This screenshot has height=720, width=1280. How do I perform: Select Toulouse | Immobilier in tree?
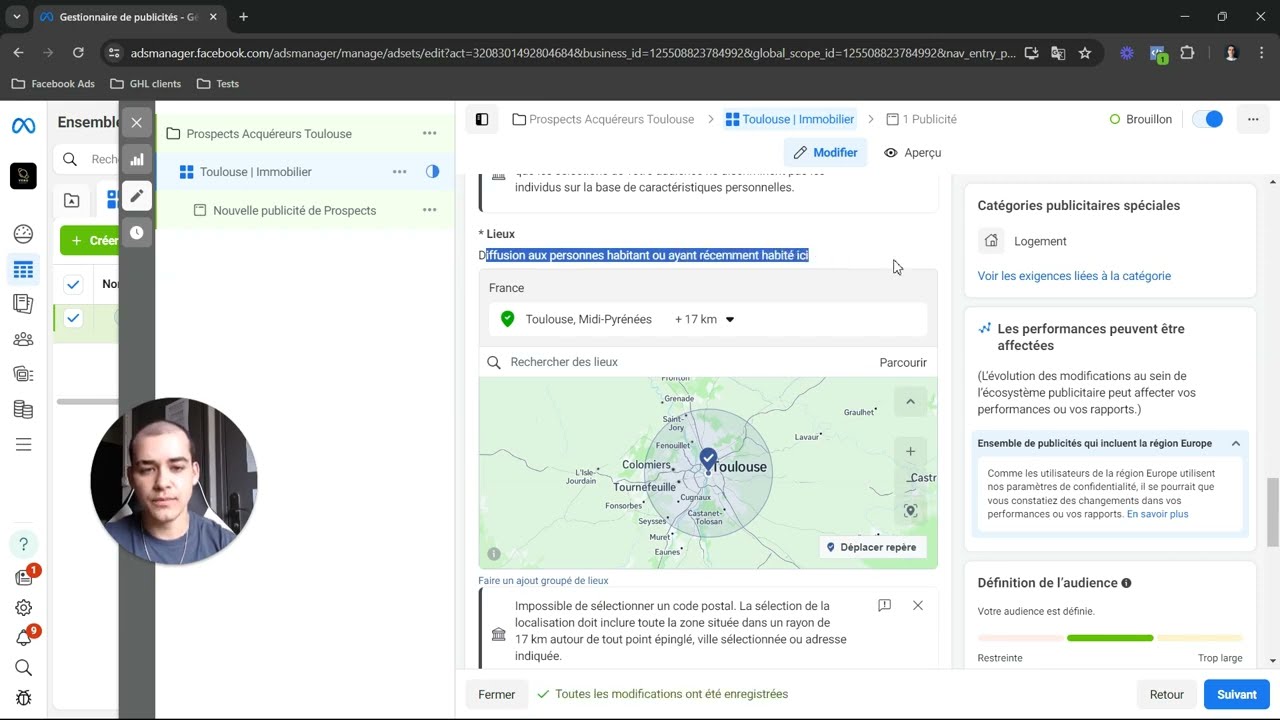(255, 172)
